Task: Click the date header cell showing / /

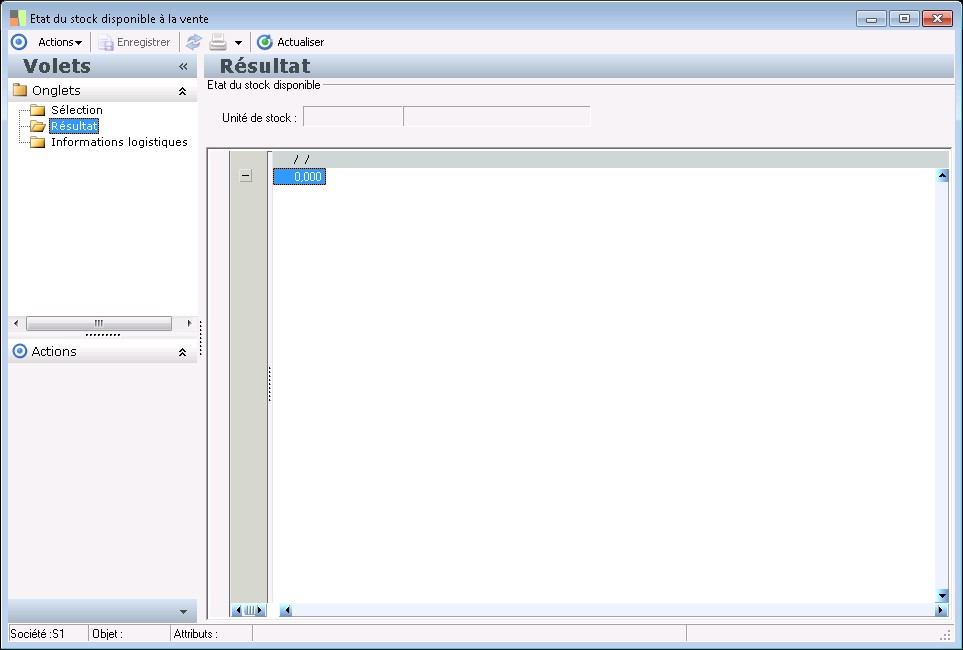Action: (300, 160)
